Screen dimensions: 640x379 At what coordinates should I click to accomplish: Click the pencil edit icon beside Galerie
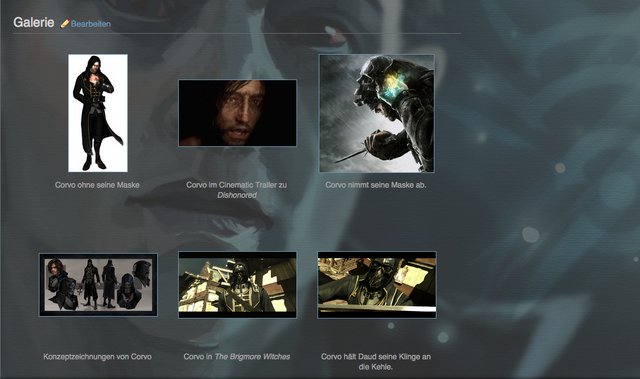point(65,24)
